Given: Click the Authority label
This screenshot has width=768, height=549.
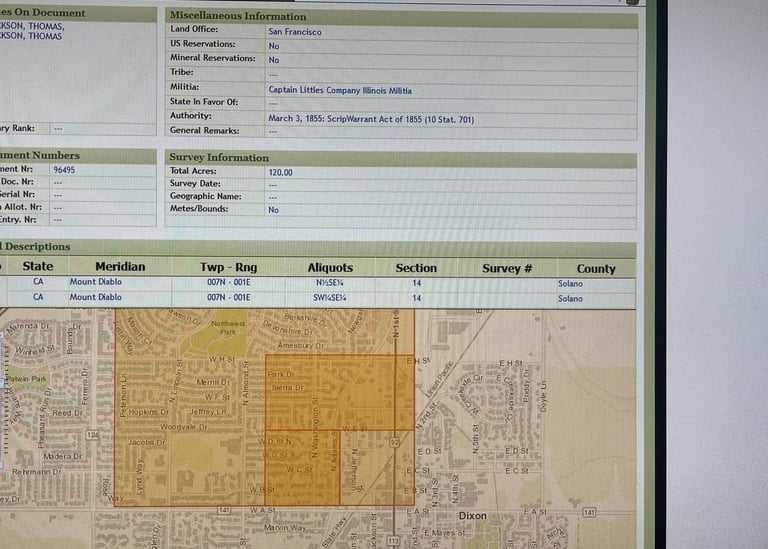Looking at the screenshot, I should point(191,116).
